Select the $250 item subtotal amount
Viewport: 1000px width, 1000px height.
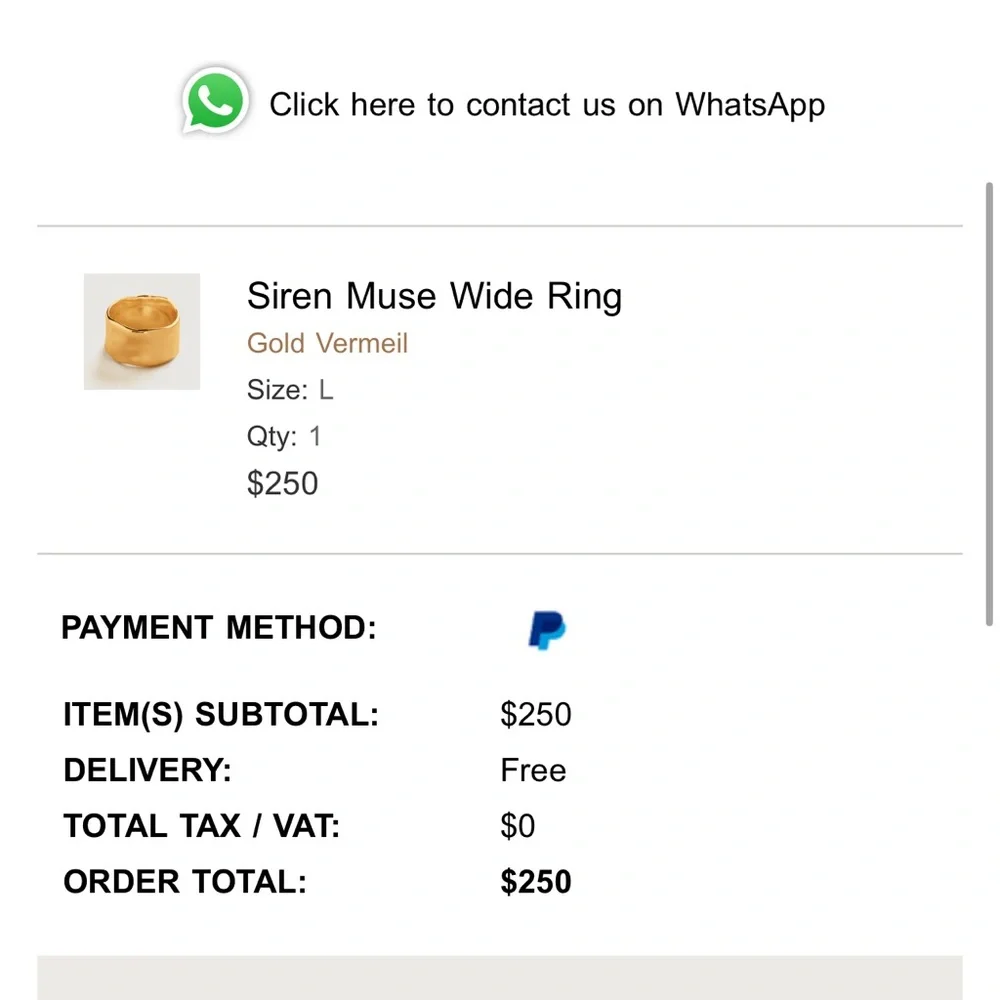pos(536,715)
